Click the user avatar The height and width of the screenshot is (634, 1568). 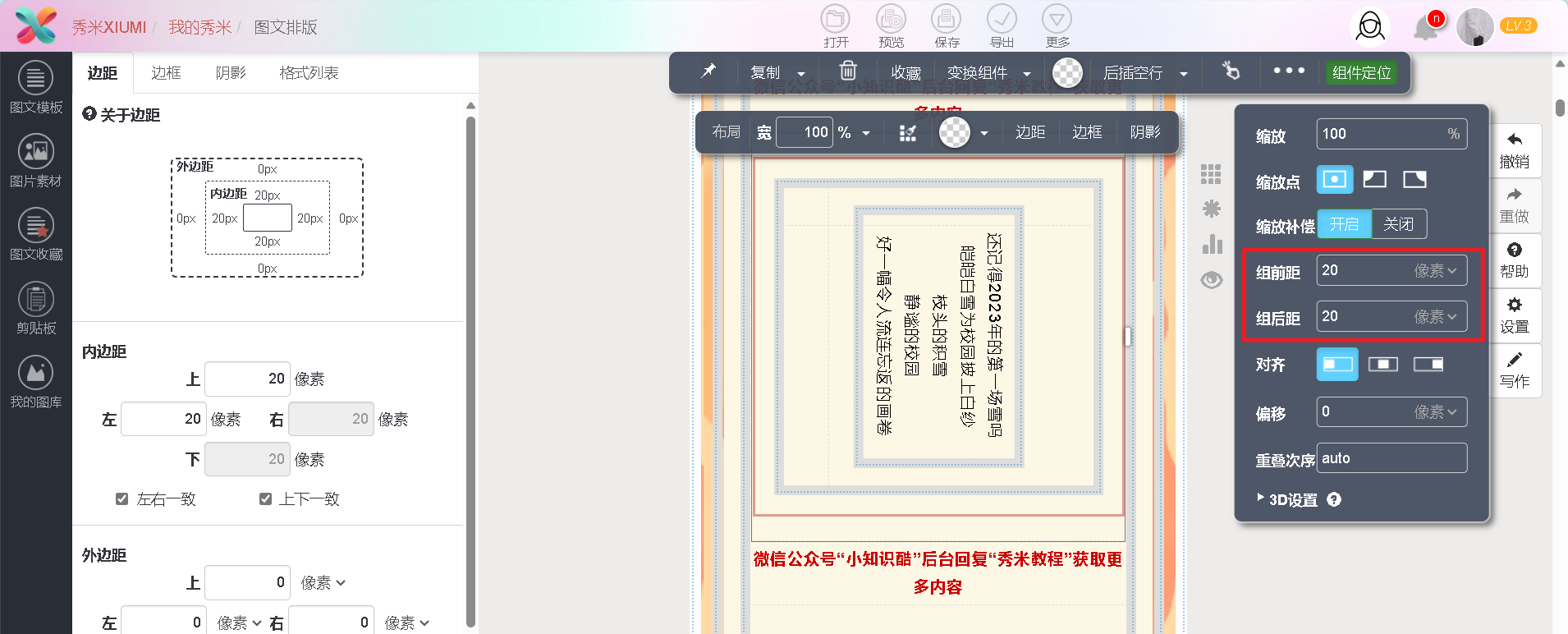click(1475, 27)
